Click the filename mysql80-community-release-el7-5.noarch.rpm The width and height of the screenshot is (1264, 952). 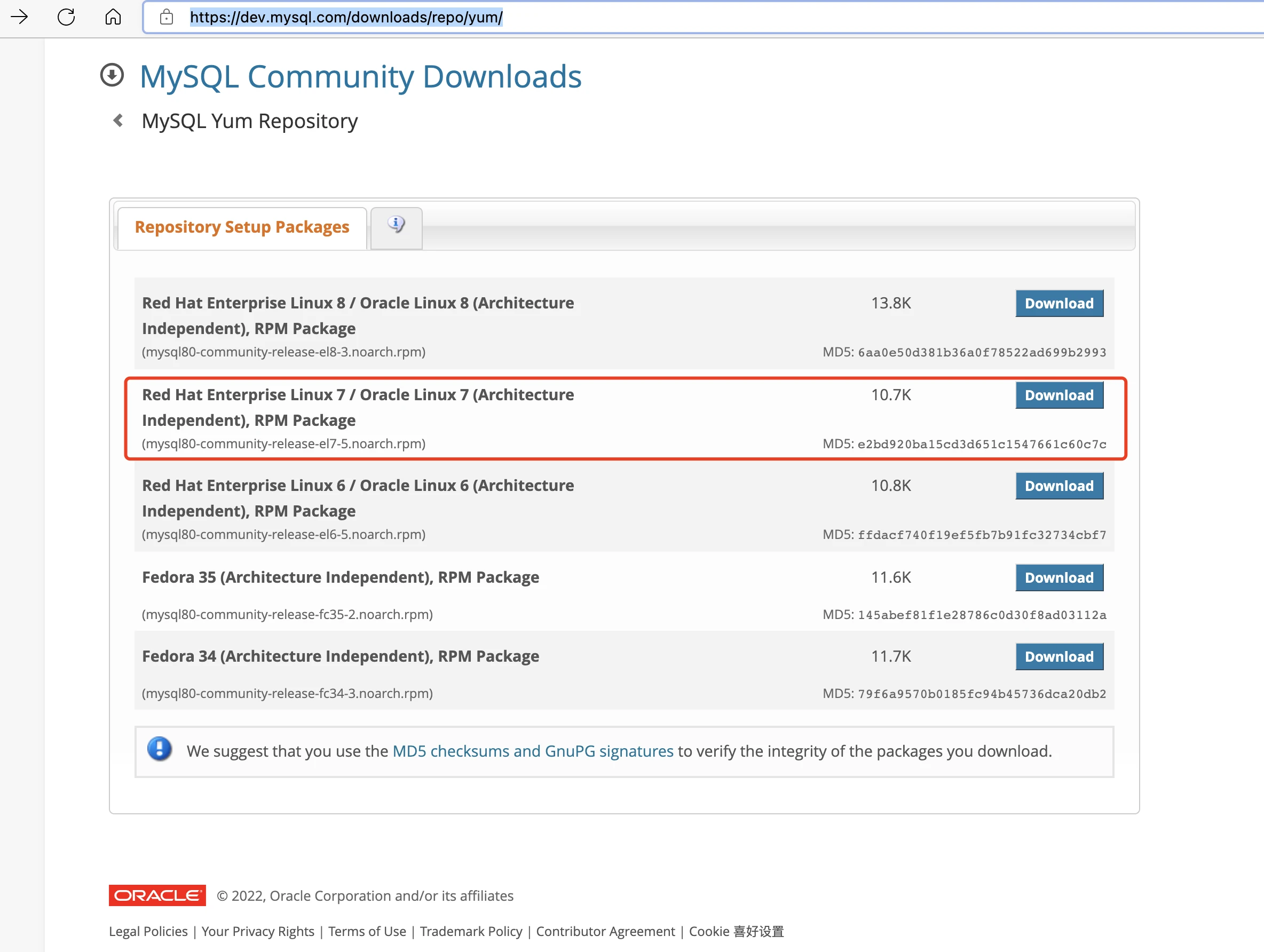click(283, 444)
